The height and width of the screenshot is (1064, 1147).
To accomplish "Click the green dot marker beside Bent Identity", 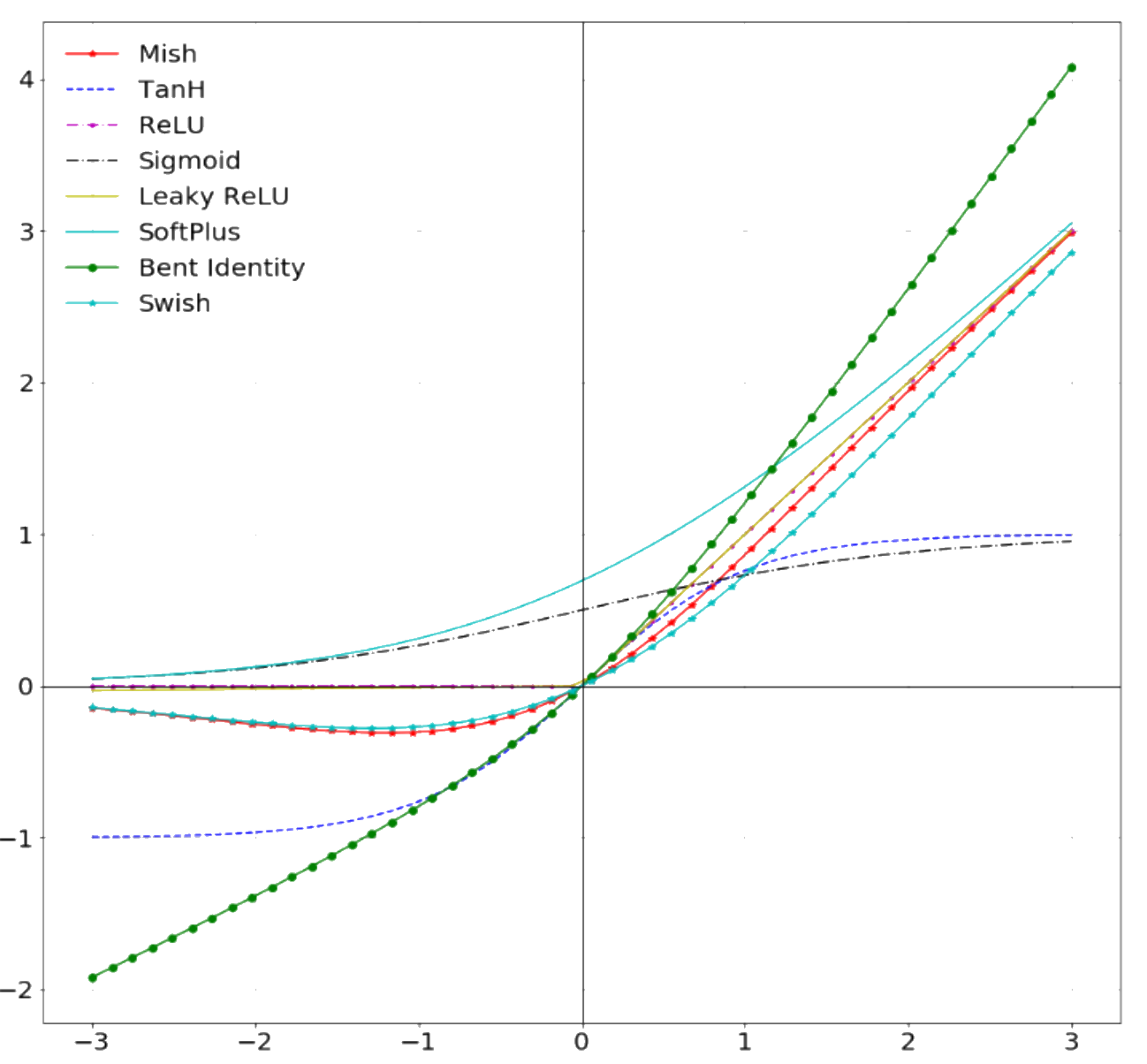I will tap(92, 268).
